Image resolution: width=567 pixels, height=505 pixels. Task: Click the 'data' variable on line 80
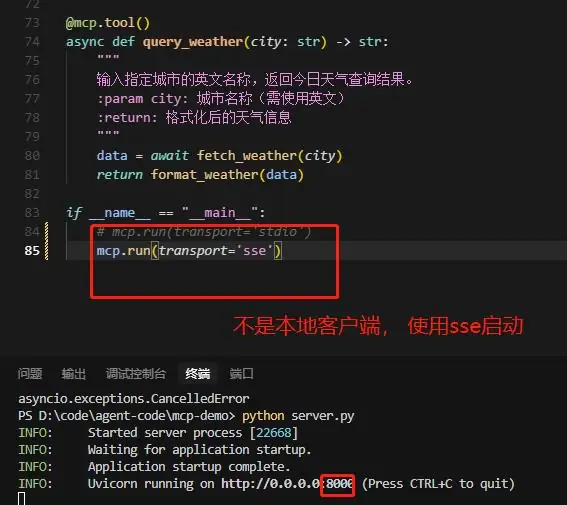point(112,156)
